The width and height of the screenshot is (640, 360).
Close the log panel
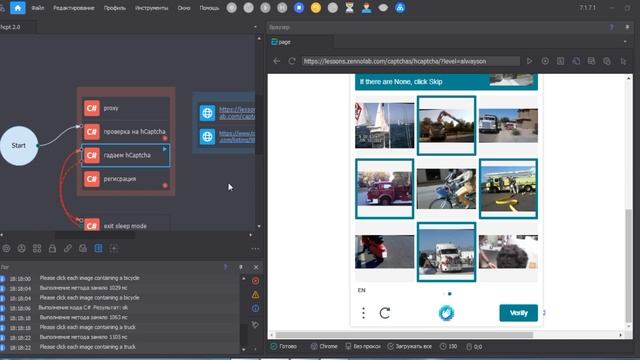click(256, 267)
